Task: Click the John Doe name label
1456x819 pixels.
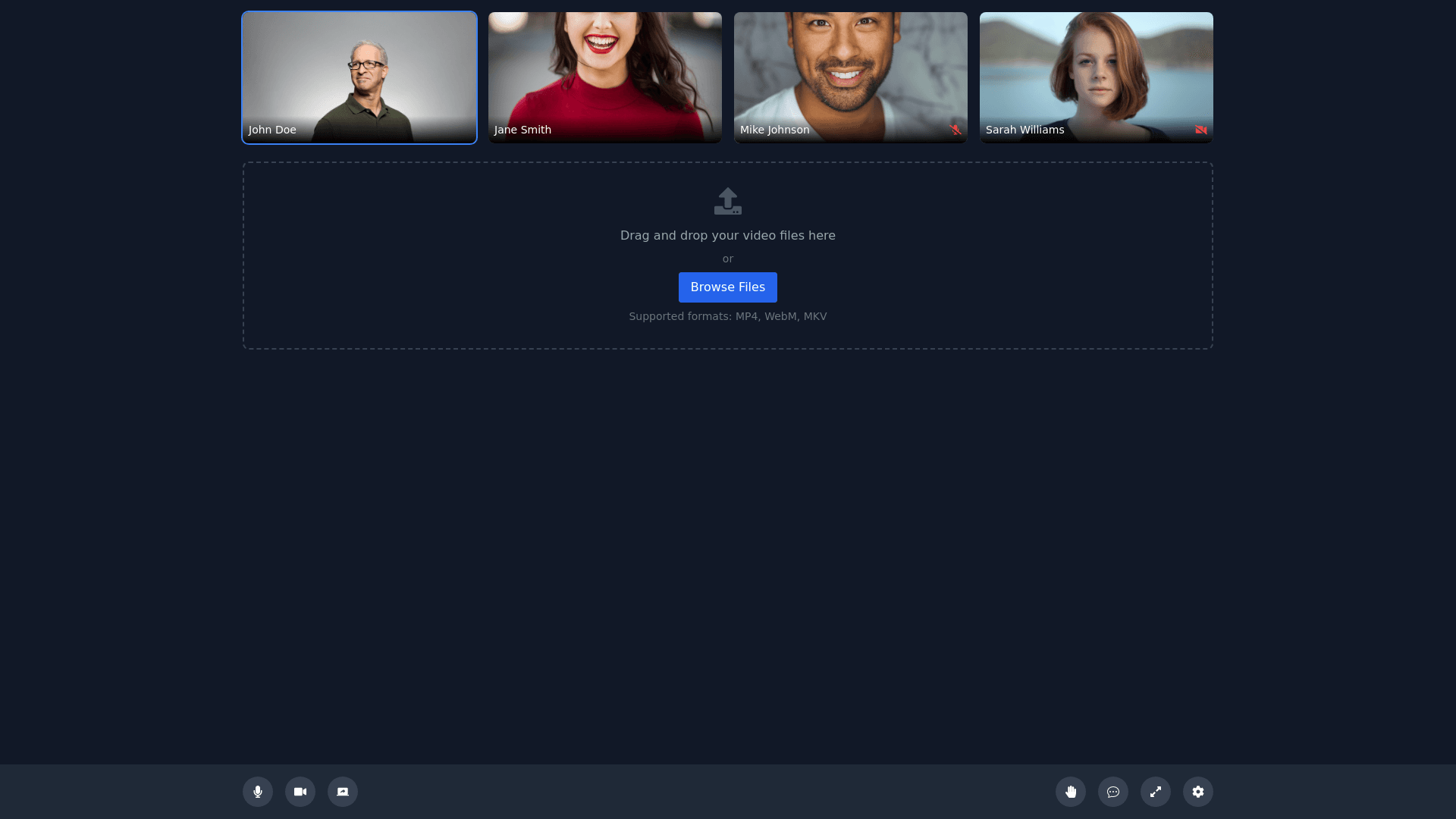Action: coord(272,130)
